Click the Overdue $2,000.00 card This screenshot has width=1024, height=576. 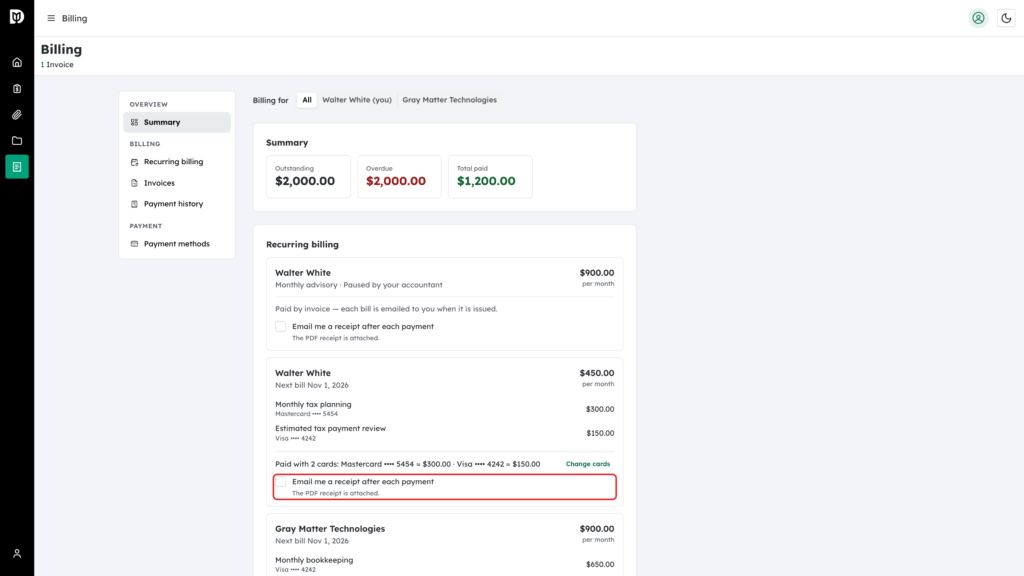[399, 176]
